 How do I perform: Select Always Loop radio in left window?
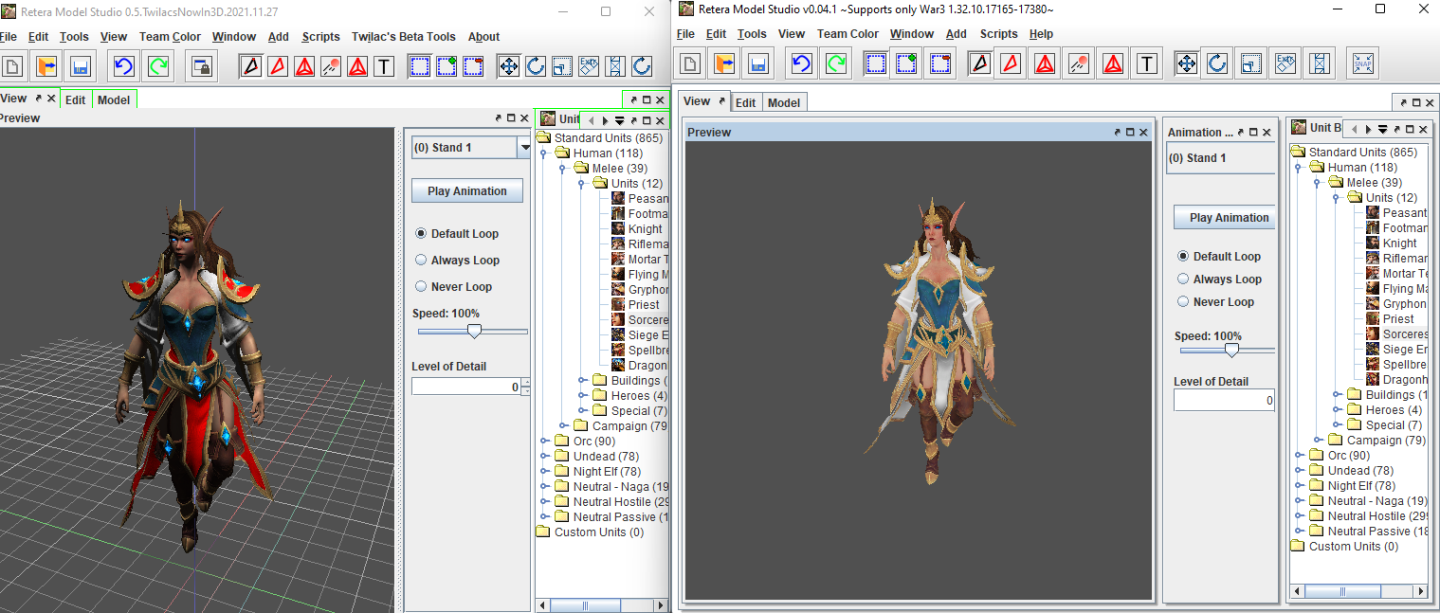coord(421,260)
